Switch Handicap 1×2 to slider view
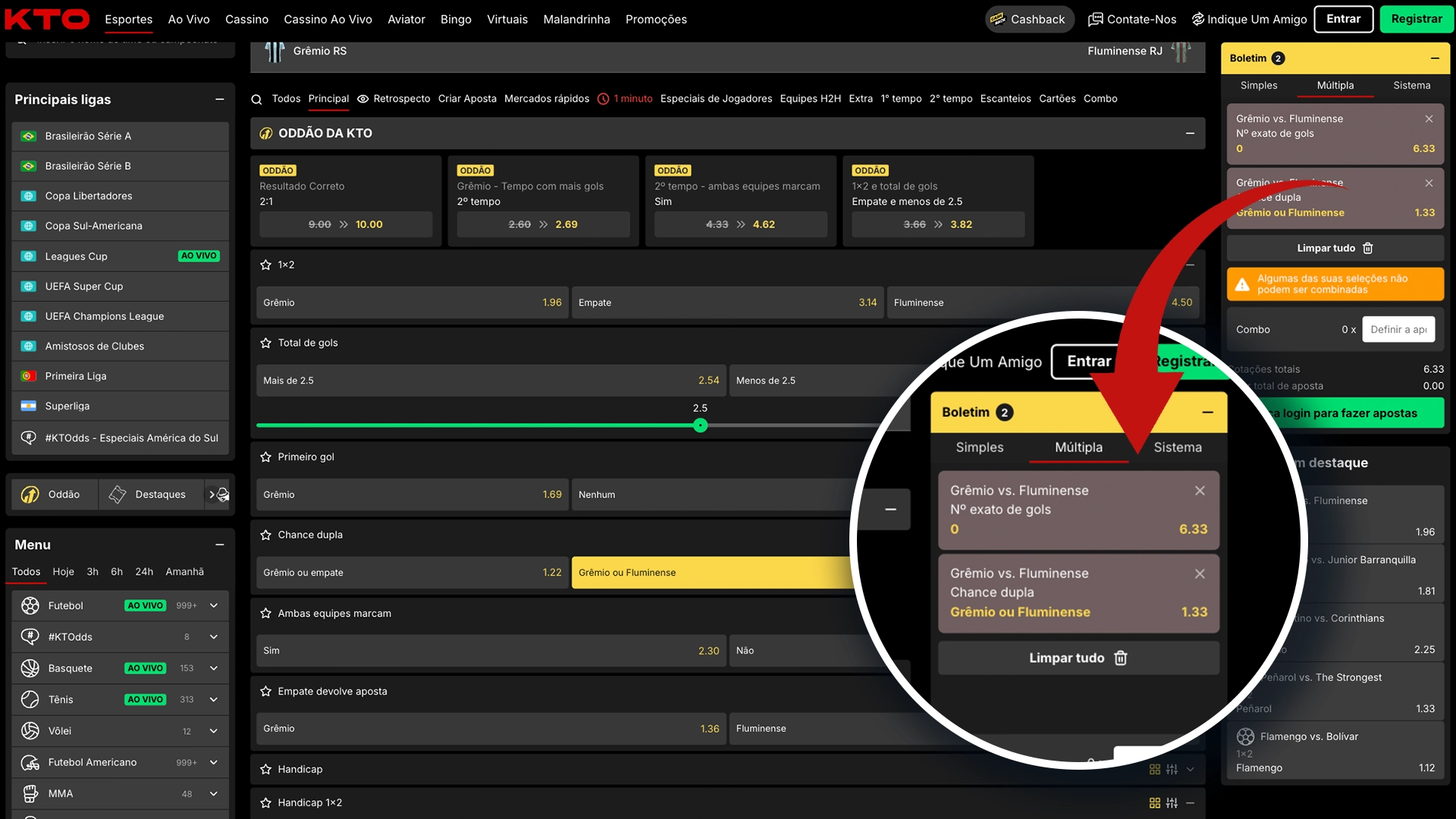Screen dimensions: 1456x819 click(x=1172, y=803)
